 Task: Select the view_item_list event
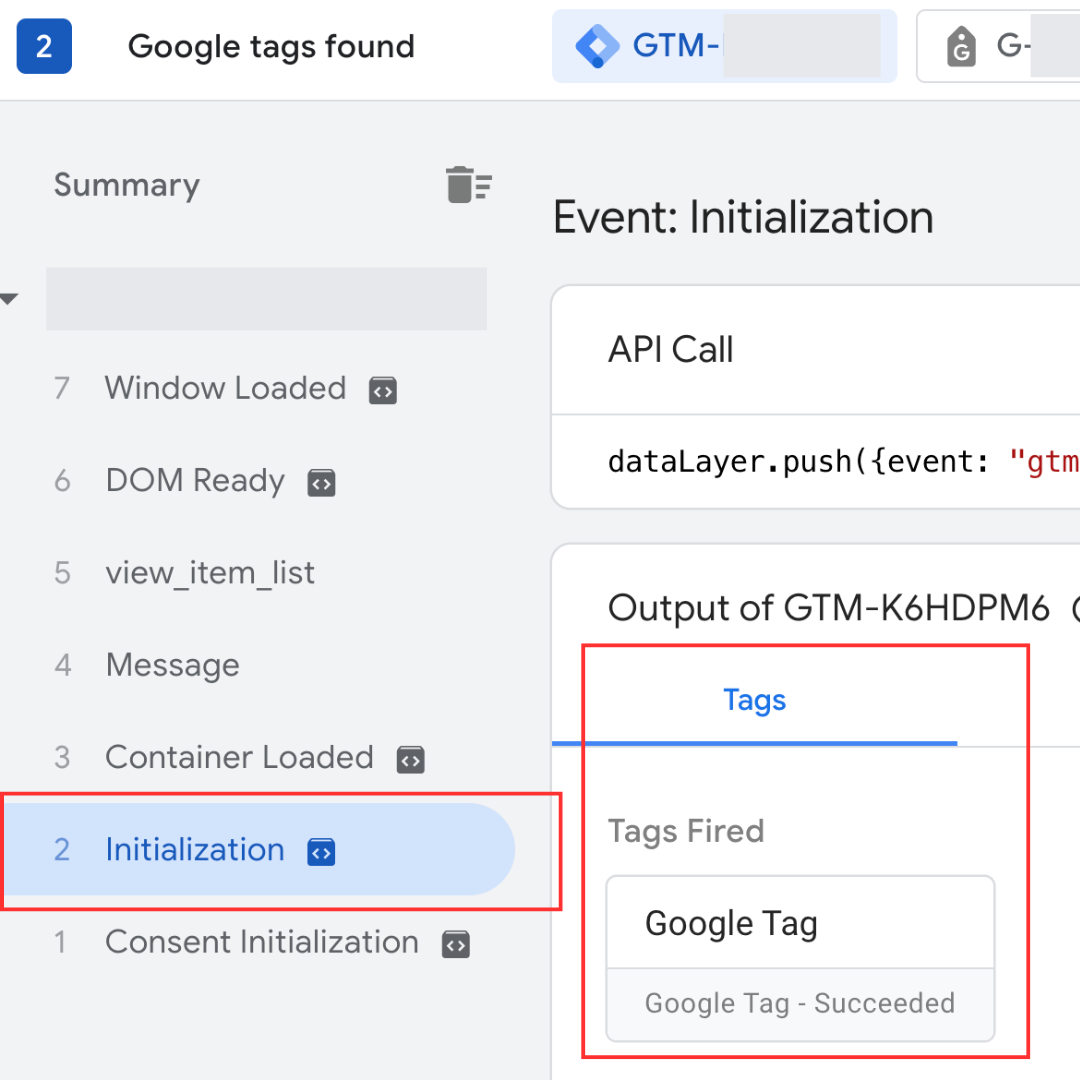pos(209,573)
